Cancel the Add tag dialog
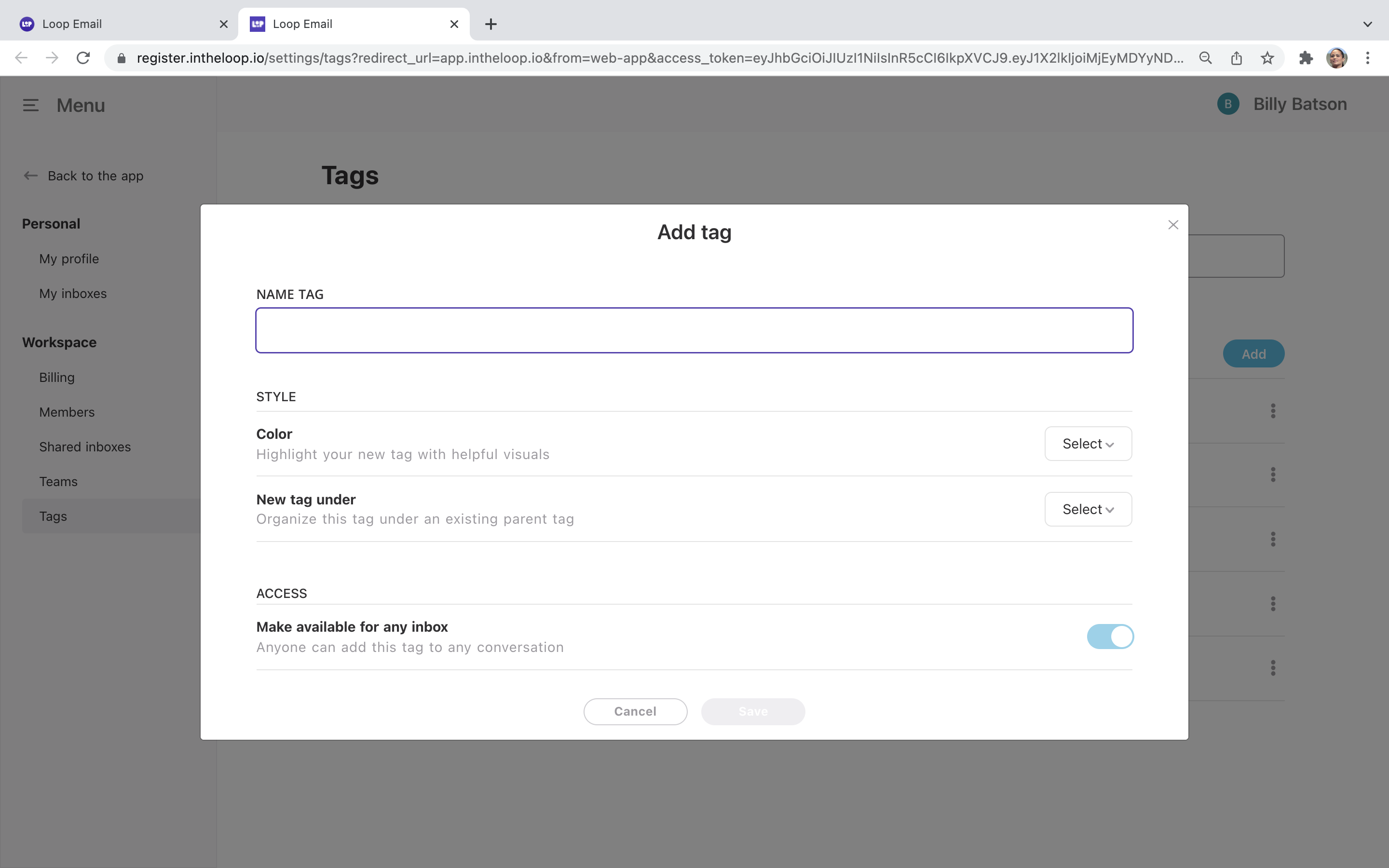The image size is (1389, 868). [634, 711]
